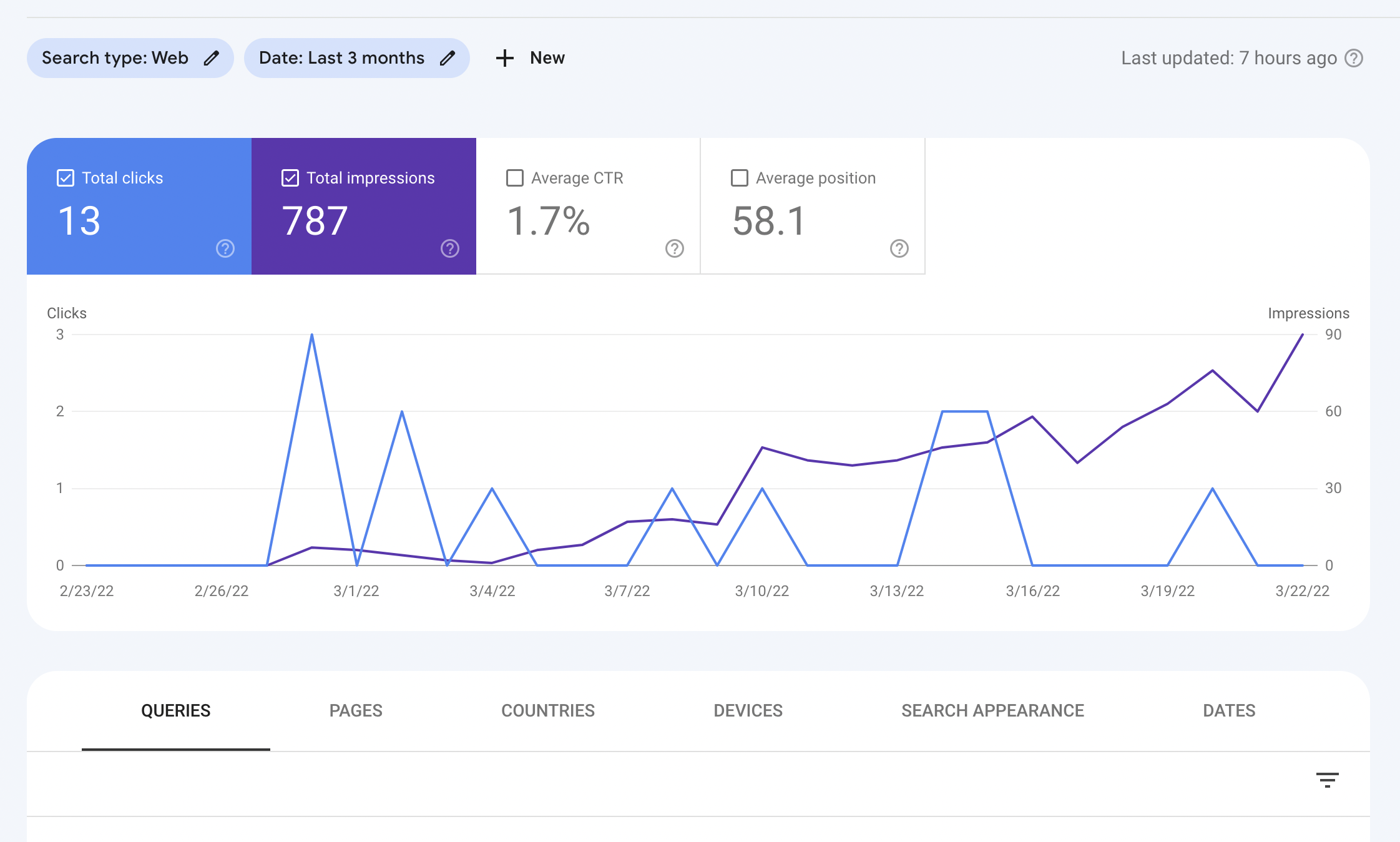Open help icon in Average CTR card
Viewport: 1400px width, 842px height.
[x=675, y=248]
